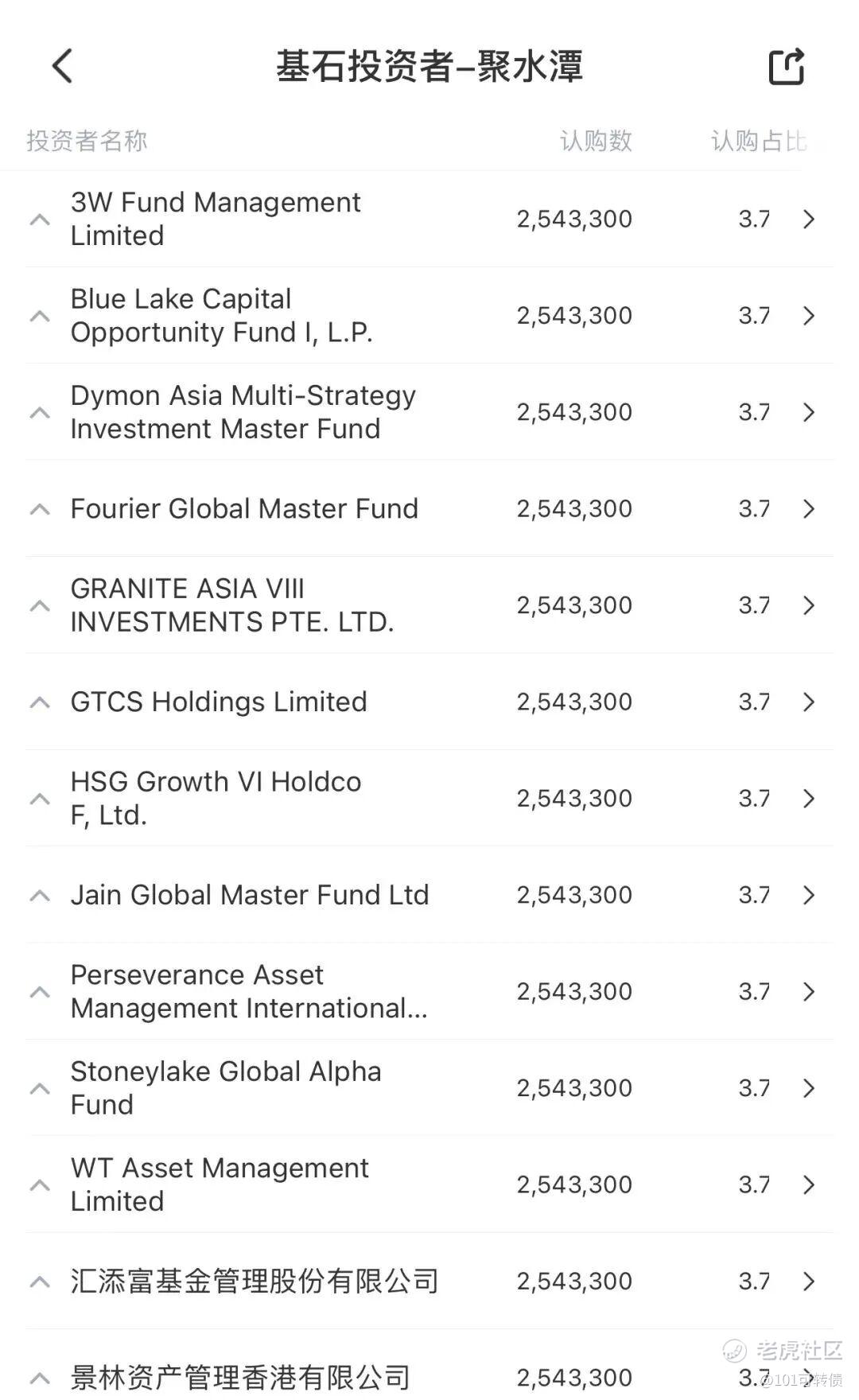Open details arrow for 3W Fund Management
Screen dimensions: 859x1400
(809, 220)
